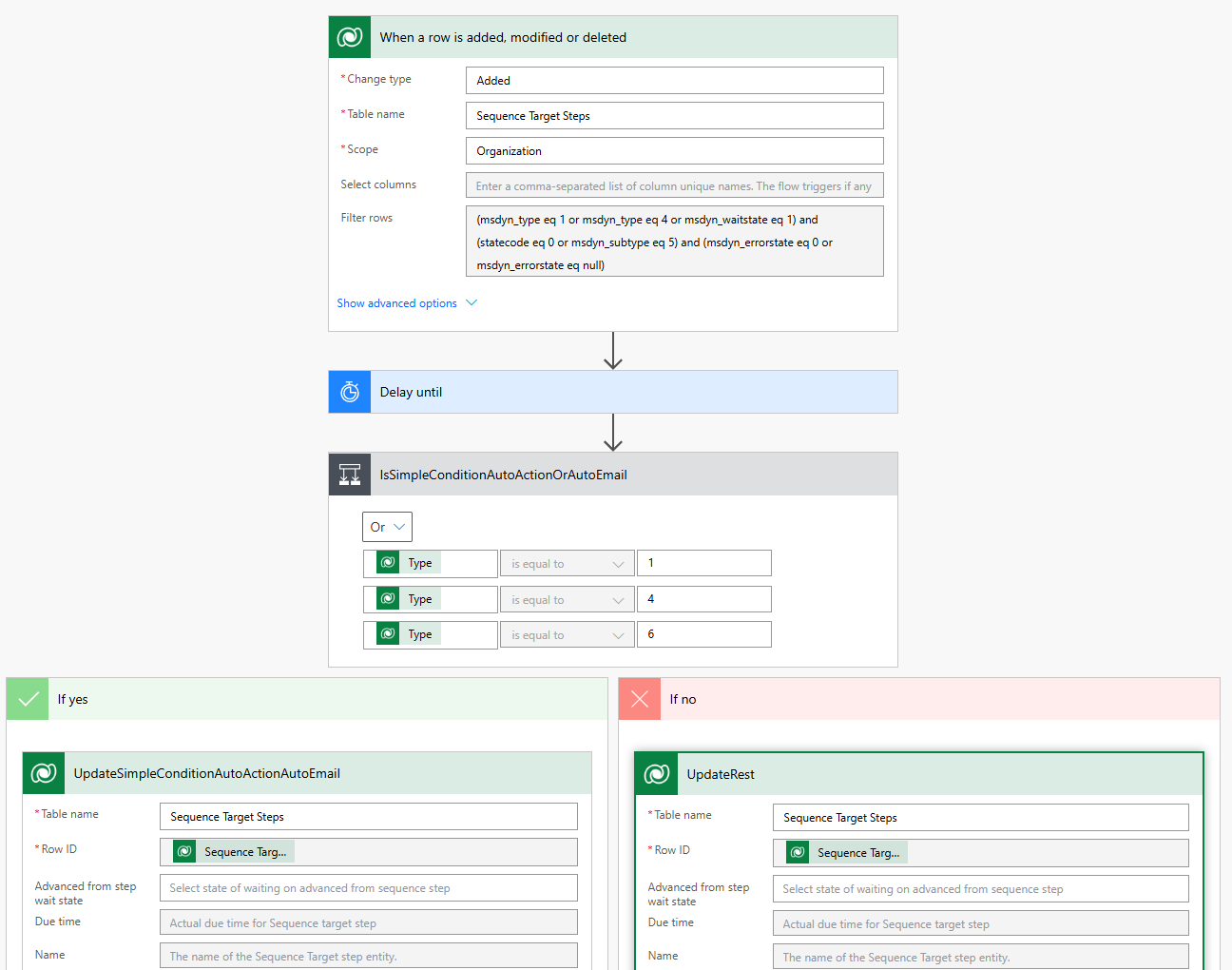
Task: Click the condition icon on IsSimpleConditionAutoActionOrAutoEmail
Action: click(x=350, y=475)
